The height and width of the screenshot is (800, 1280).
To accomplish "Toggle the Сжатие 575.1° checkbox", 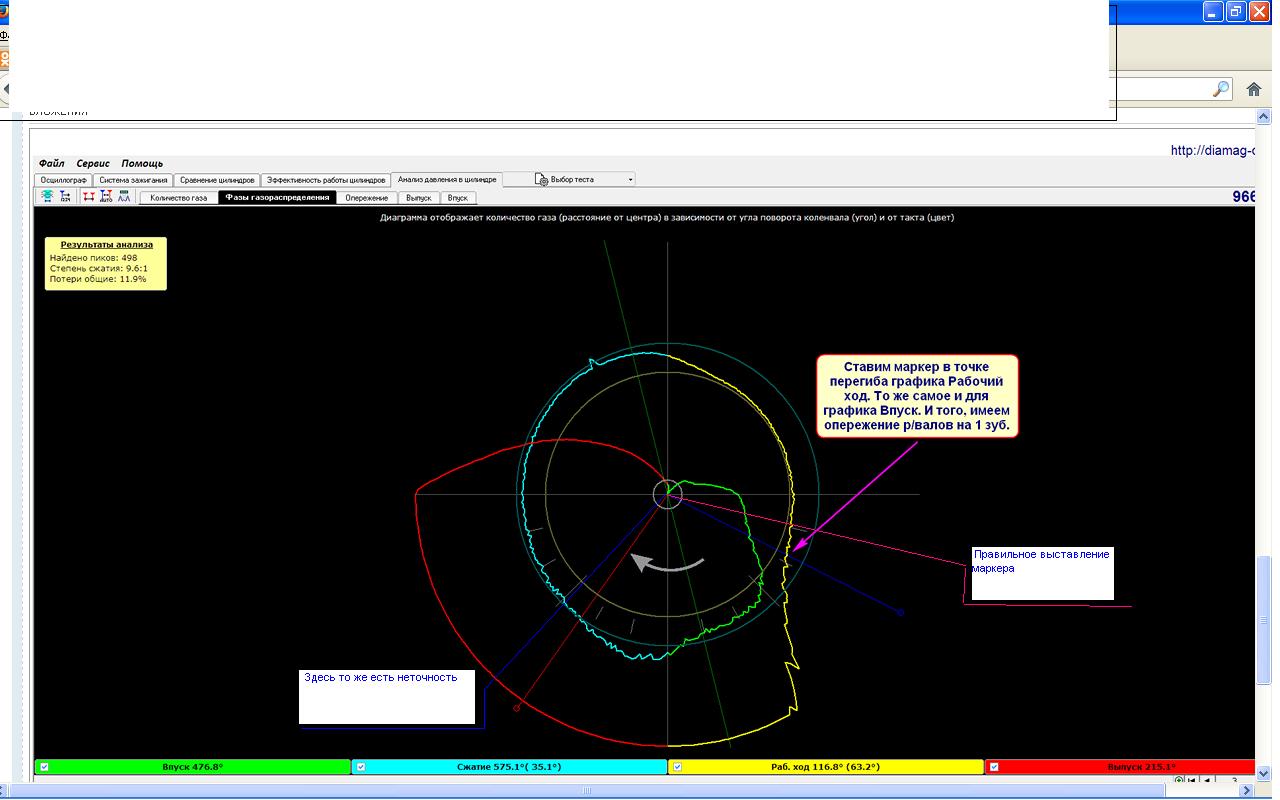I will 361,767.
